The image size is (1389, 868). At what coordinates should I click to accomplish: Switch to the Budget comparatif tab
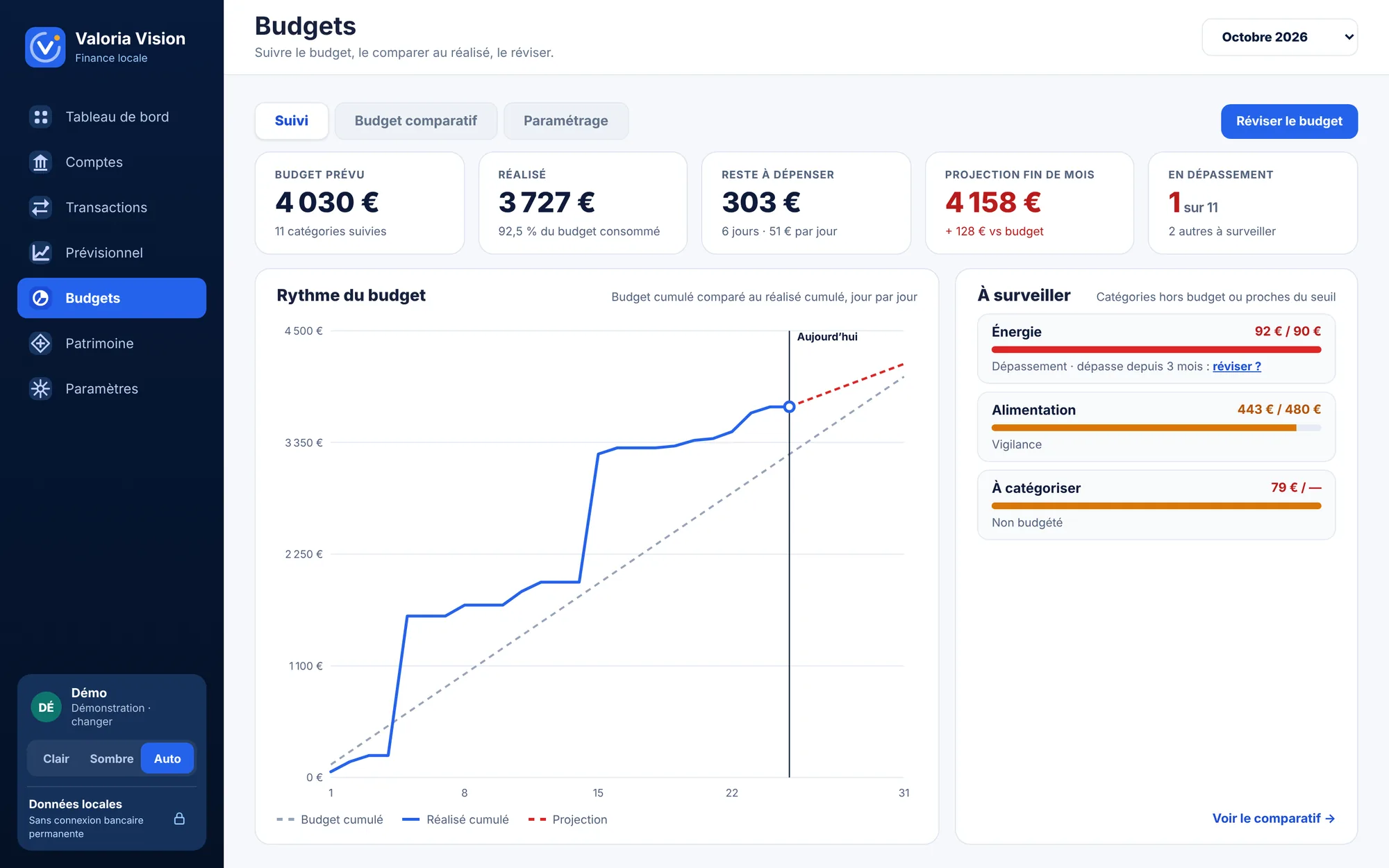[416, 121]
